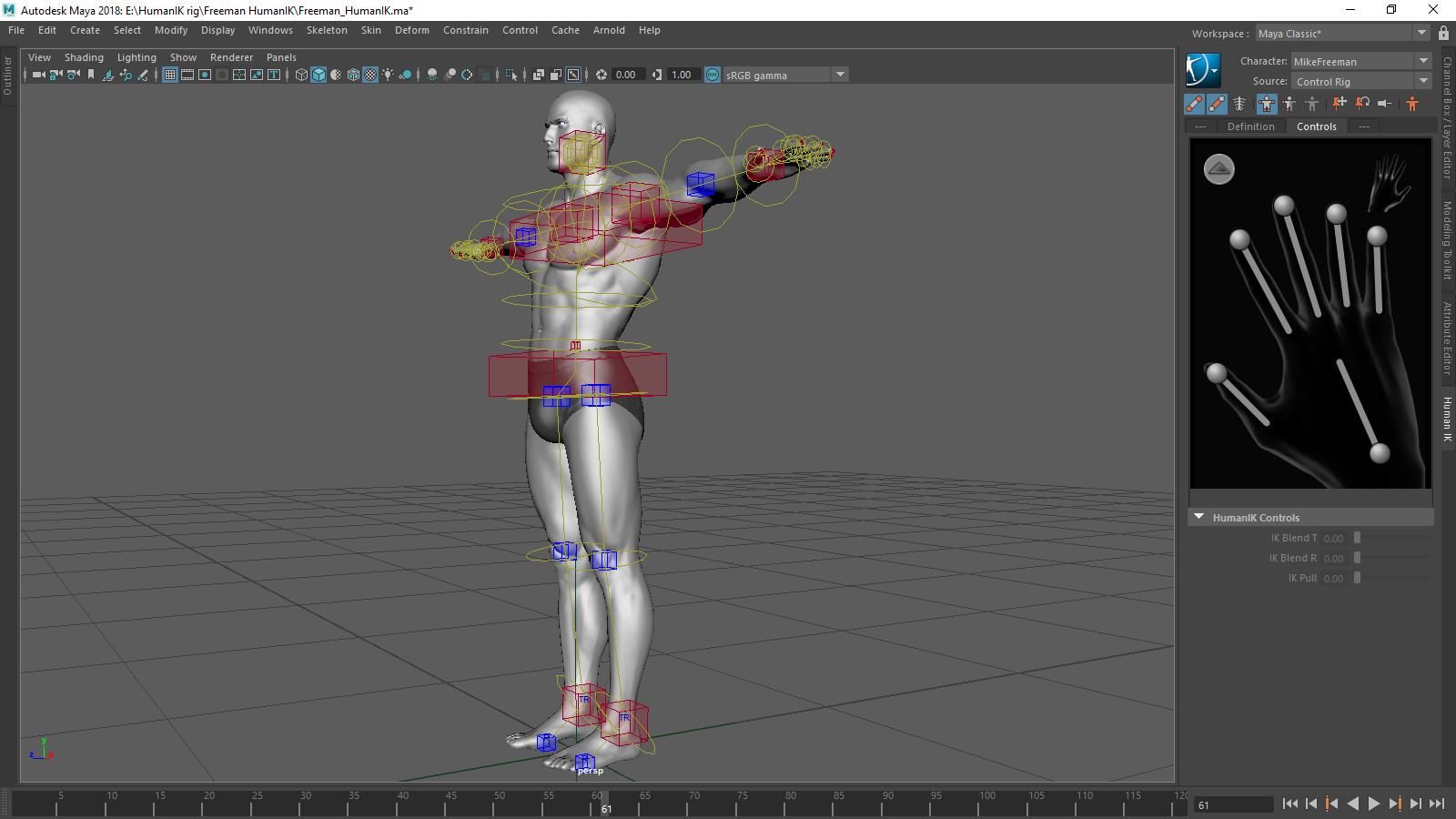Enable the pin rotate icon
Image resolution: width=1456 pixels, height=819 pixels.
[x=1362, y=104]
